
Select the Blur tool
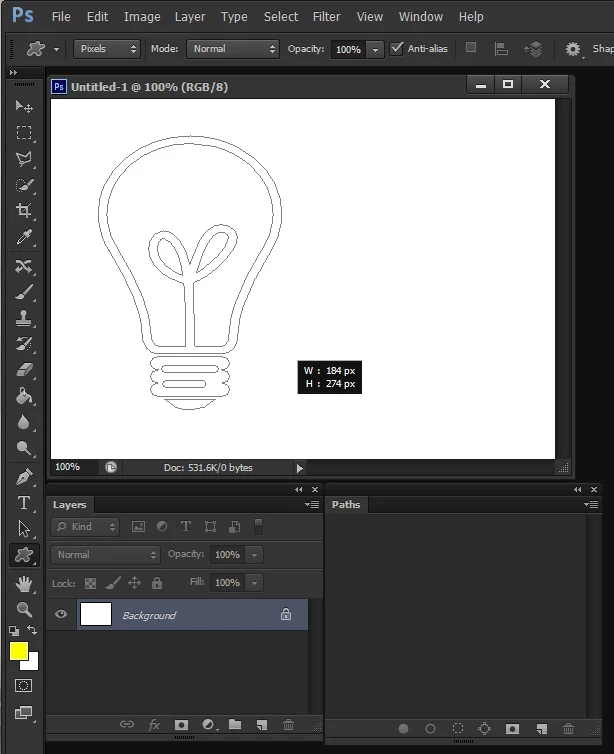(x=24, y=422)
